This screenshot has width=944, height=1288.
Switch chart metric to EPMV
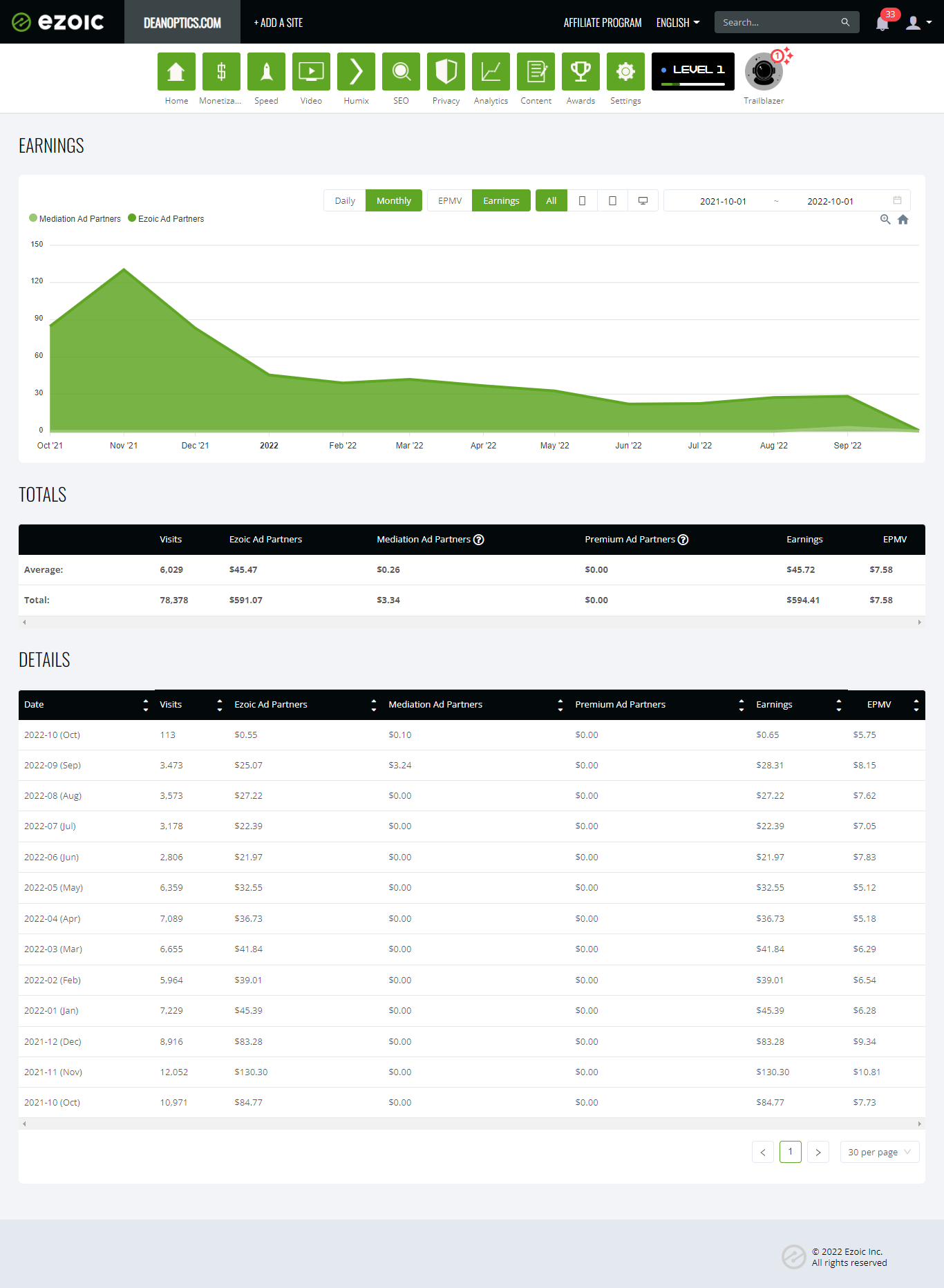(x=450, y=200)
